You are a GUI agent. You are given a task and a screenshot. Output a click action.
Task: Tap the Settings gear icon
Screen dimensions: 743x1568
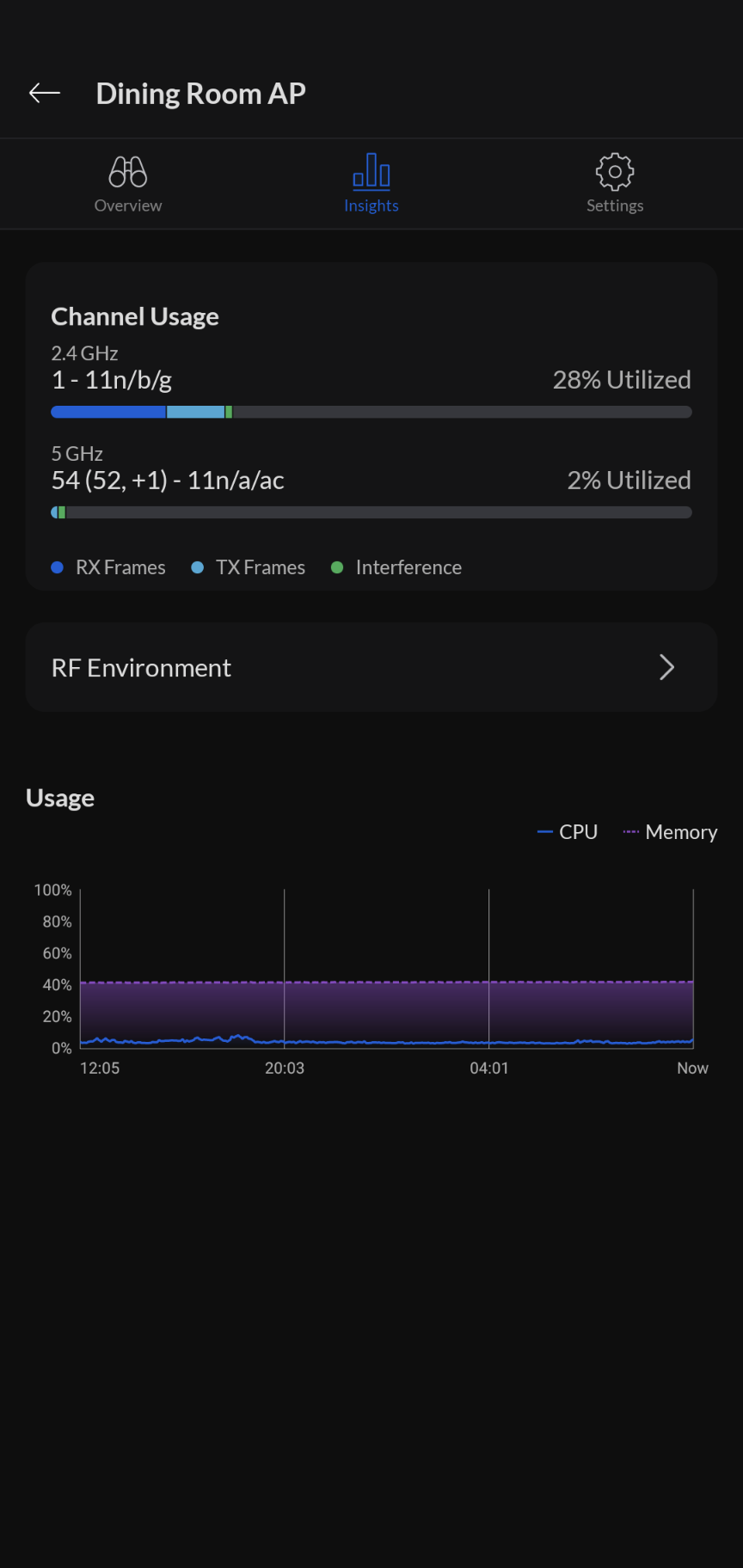coord(615,172)
